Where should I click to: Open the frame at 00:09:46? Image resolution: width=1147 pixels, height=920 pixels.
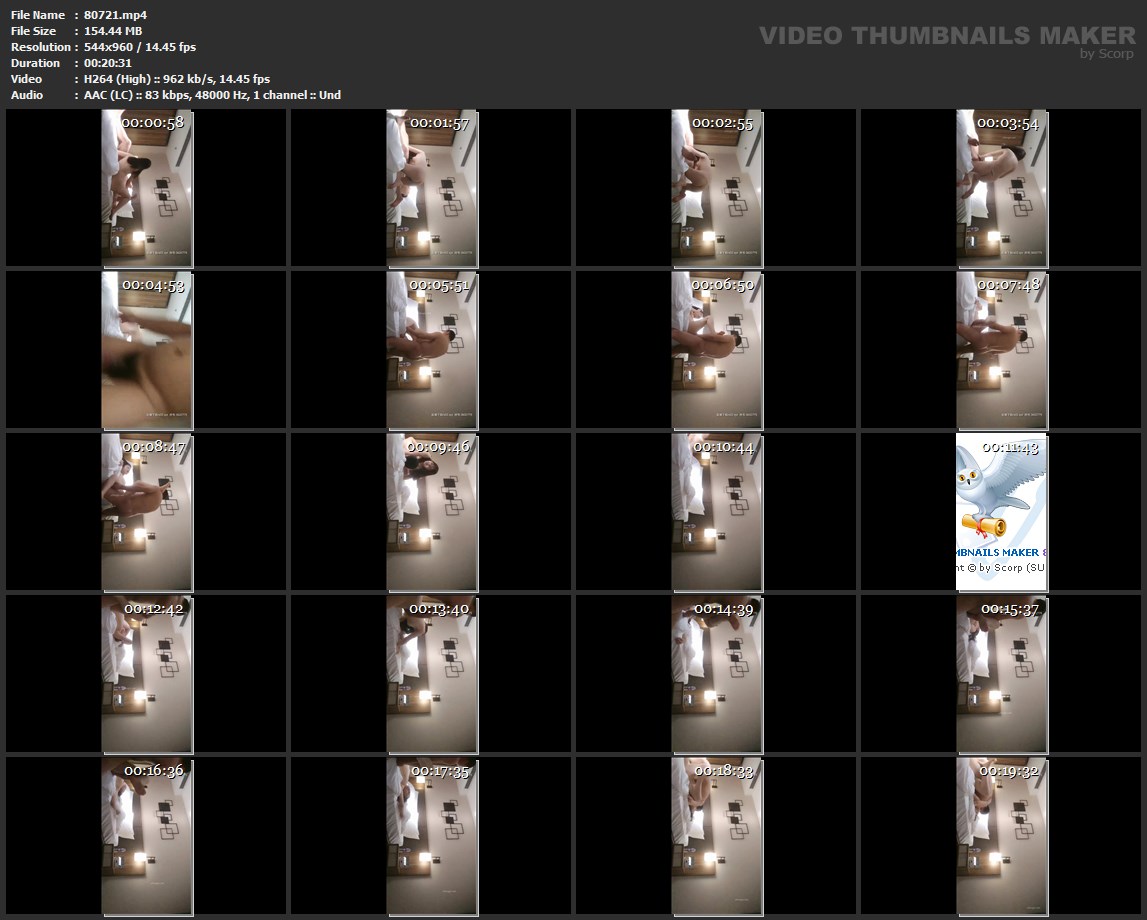pyautogui.click(x=432, y=512)
